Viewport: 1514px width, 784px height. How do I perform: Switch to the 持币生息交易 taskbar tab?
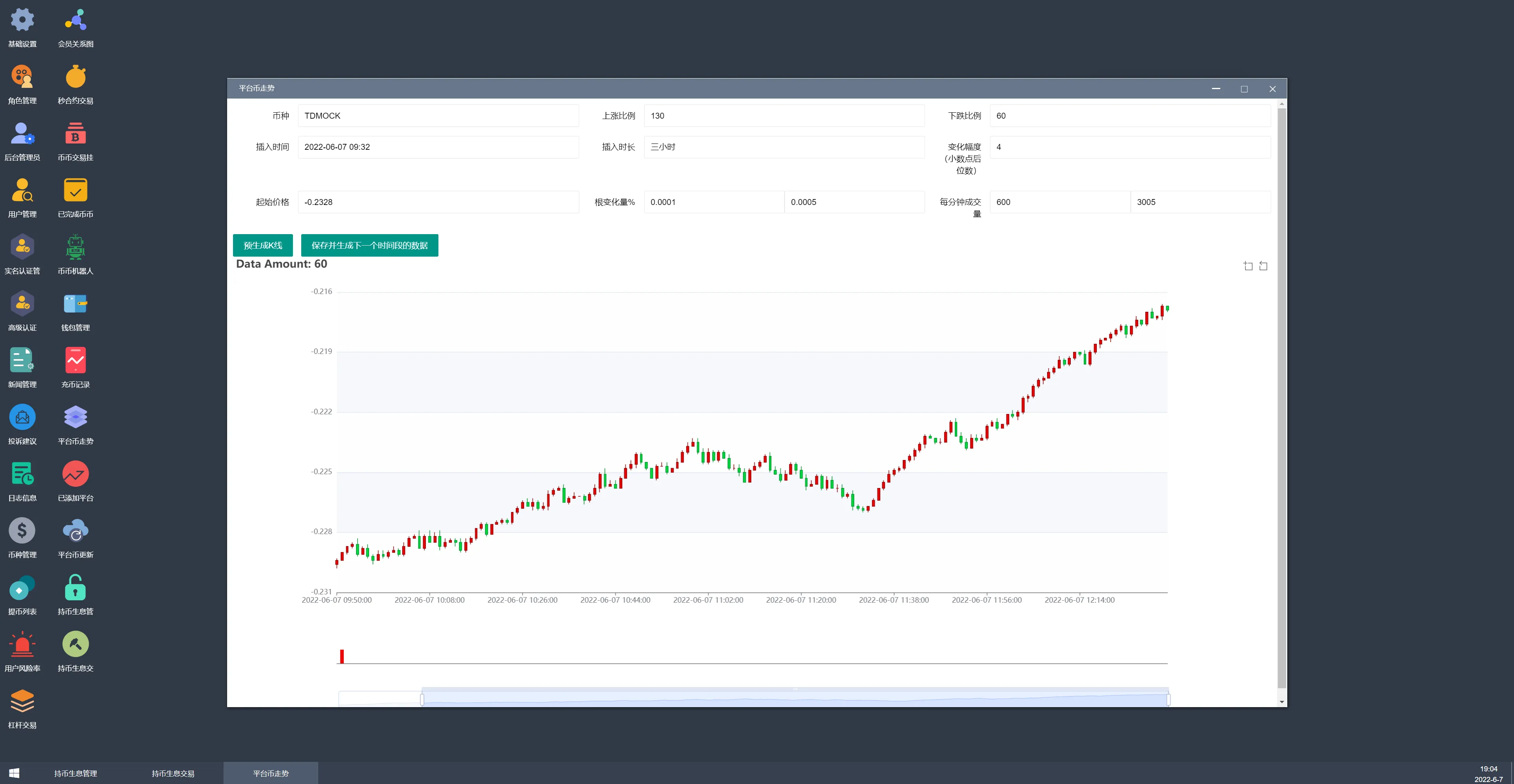coord(173,773)
